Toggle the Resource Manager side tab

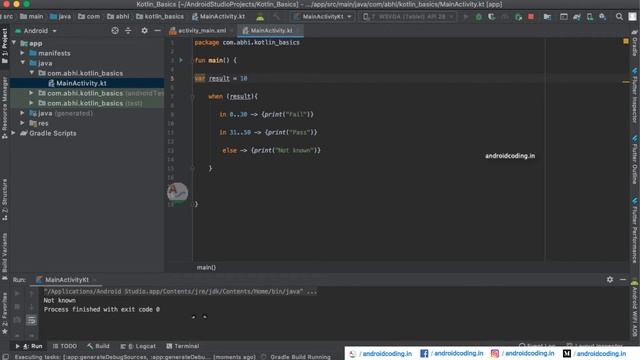[x=4, y=108]
